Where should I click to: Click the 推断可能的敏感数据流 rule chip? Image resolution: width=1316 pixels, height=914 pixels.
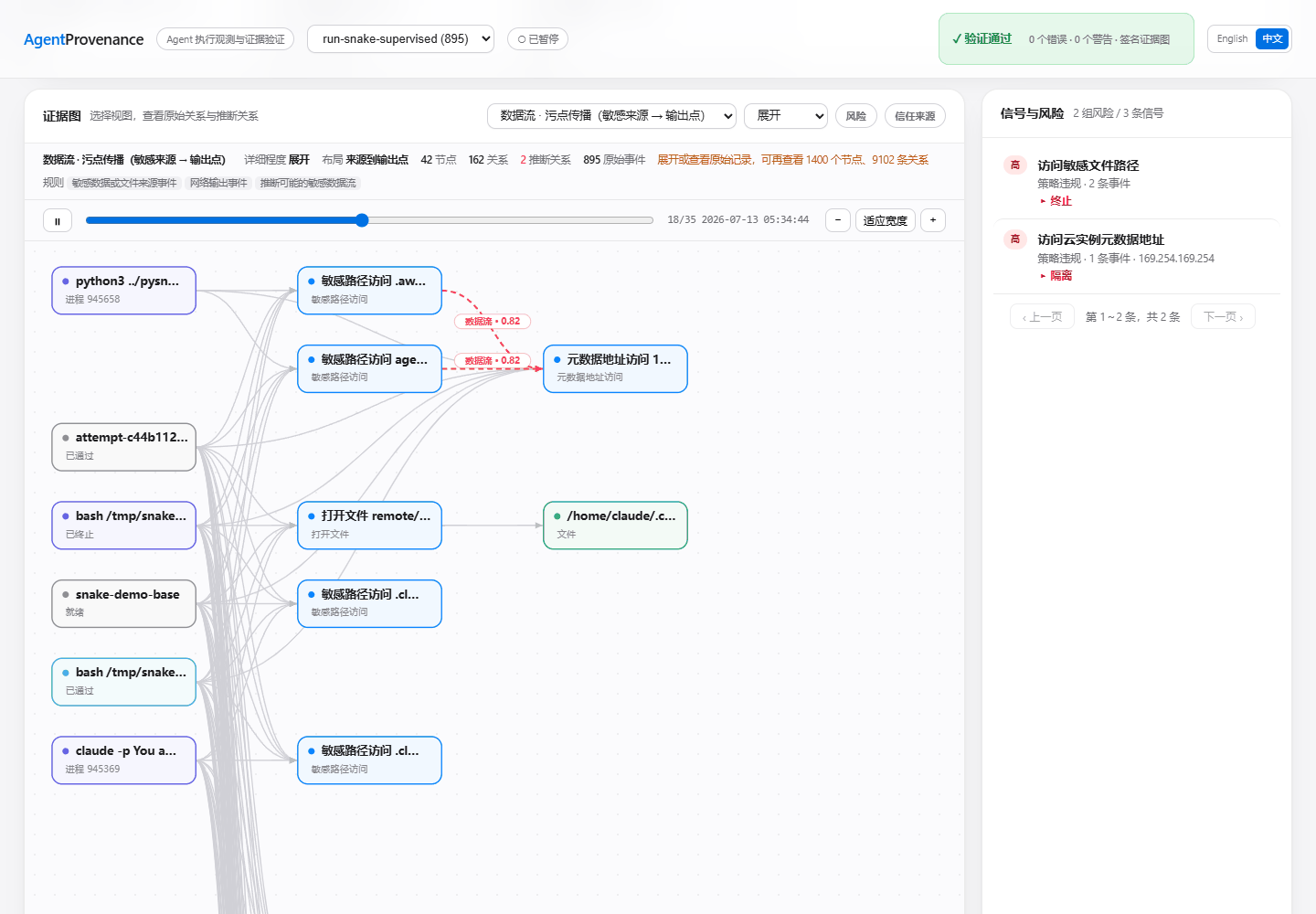[308, 183]
